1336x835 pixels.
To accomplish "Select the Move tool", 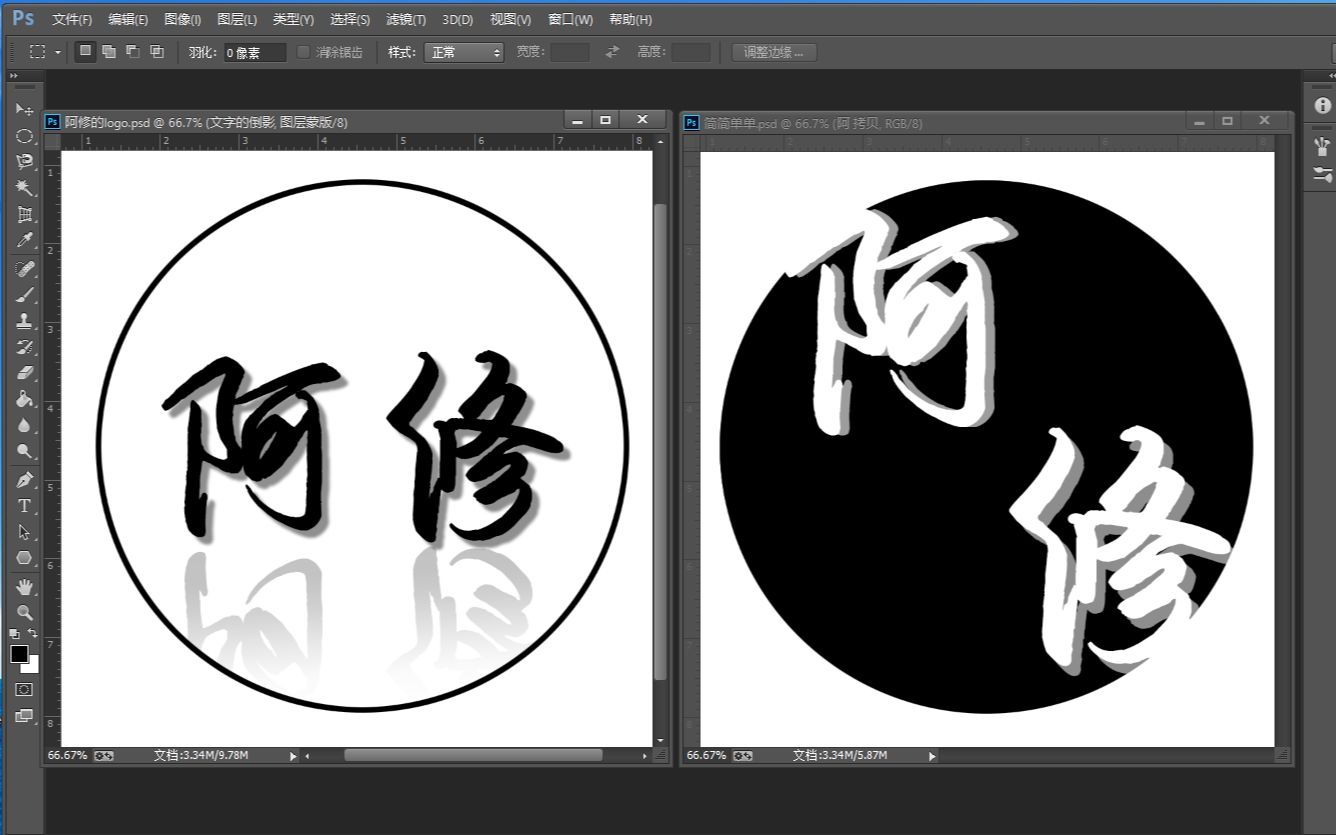I will pos(24,107).
